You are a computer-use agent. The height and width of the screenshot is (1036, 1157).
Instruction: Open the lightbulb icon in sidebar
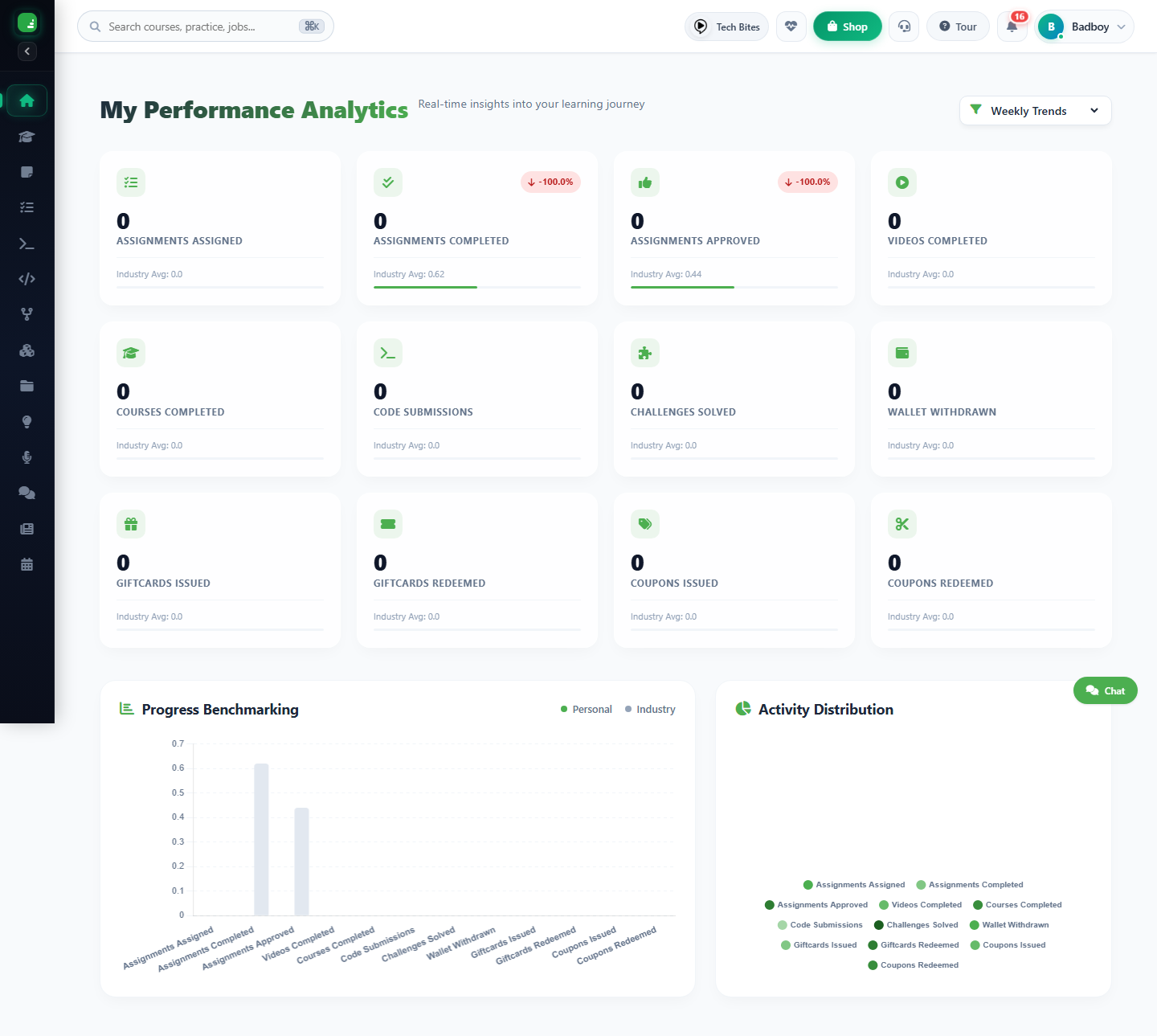(x=27, y=422)
